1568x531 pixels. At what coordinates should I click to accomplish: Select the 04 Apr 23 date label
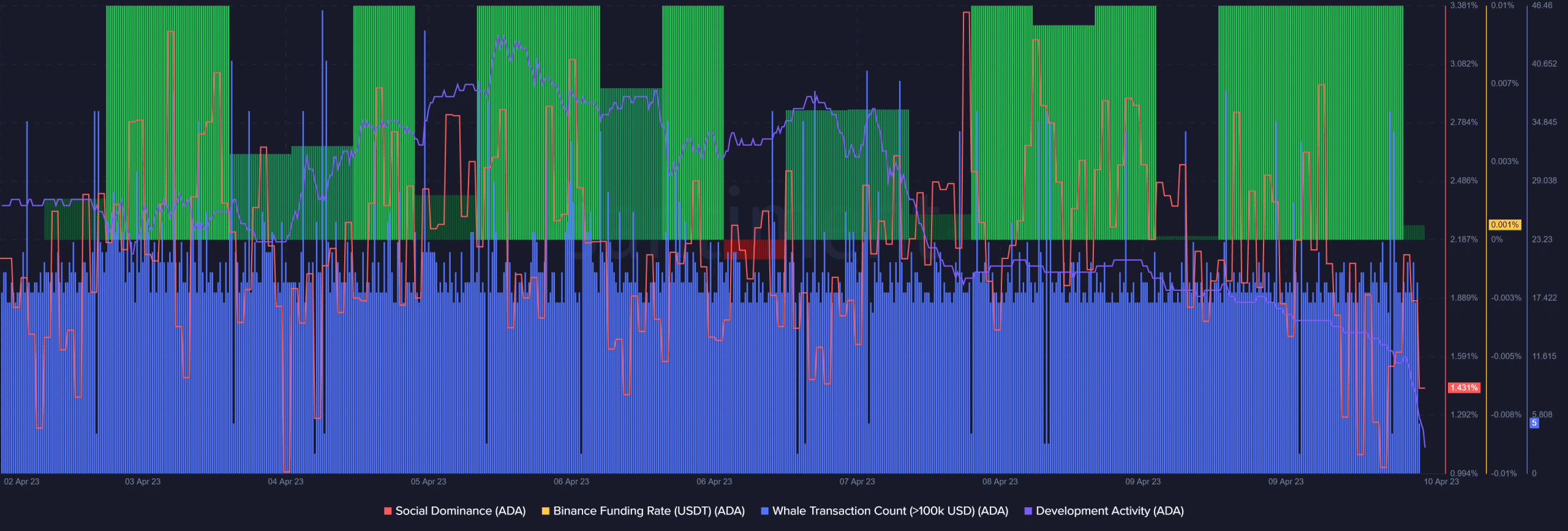(x=285, y=481)
